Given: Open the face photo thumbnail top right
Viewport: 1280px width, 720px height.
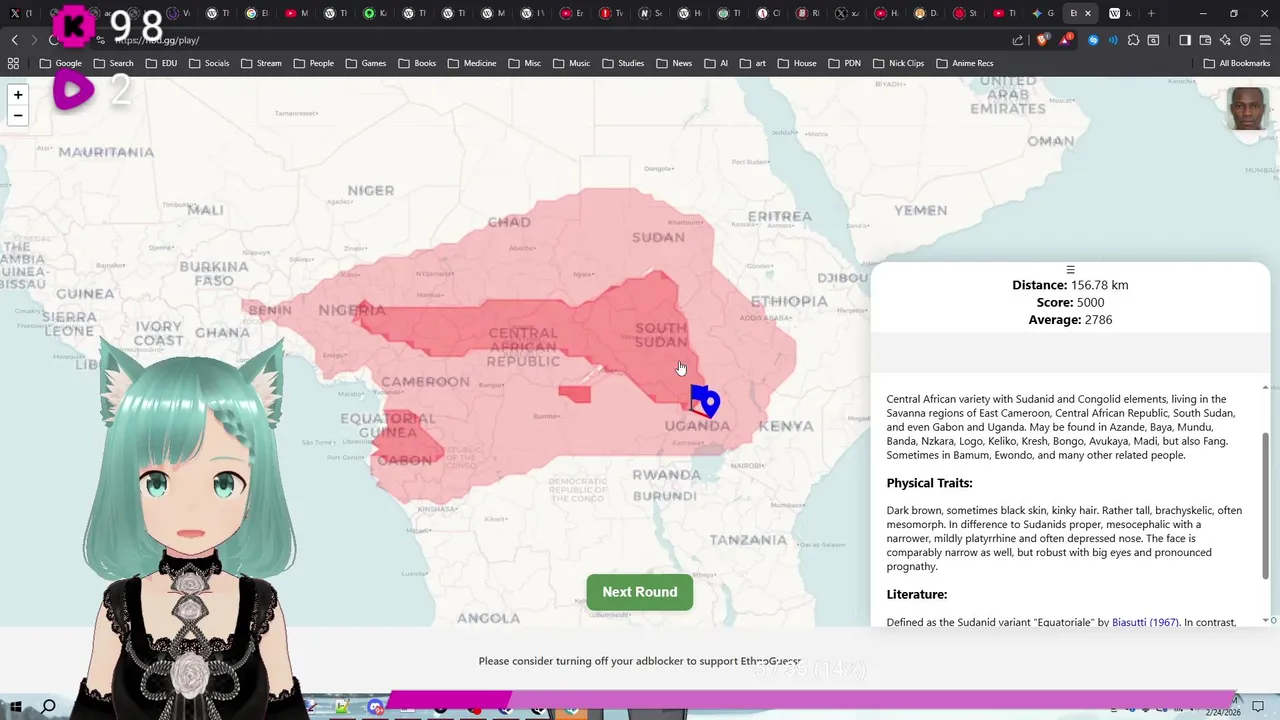Looking at the screenshot, I should click(x=1248, y=108).
